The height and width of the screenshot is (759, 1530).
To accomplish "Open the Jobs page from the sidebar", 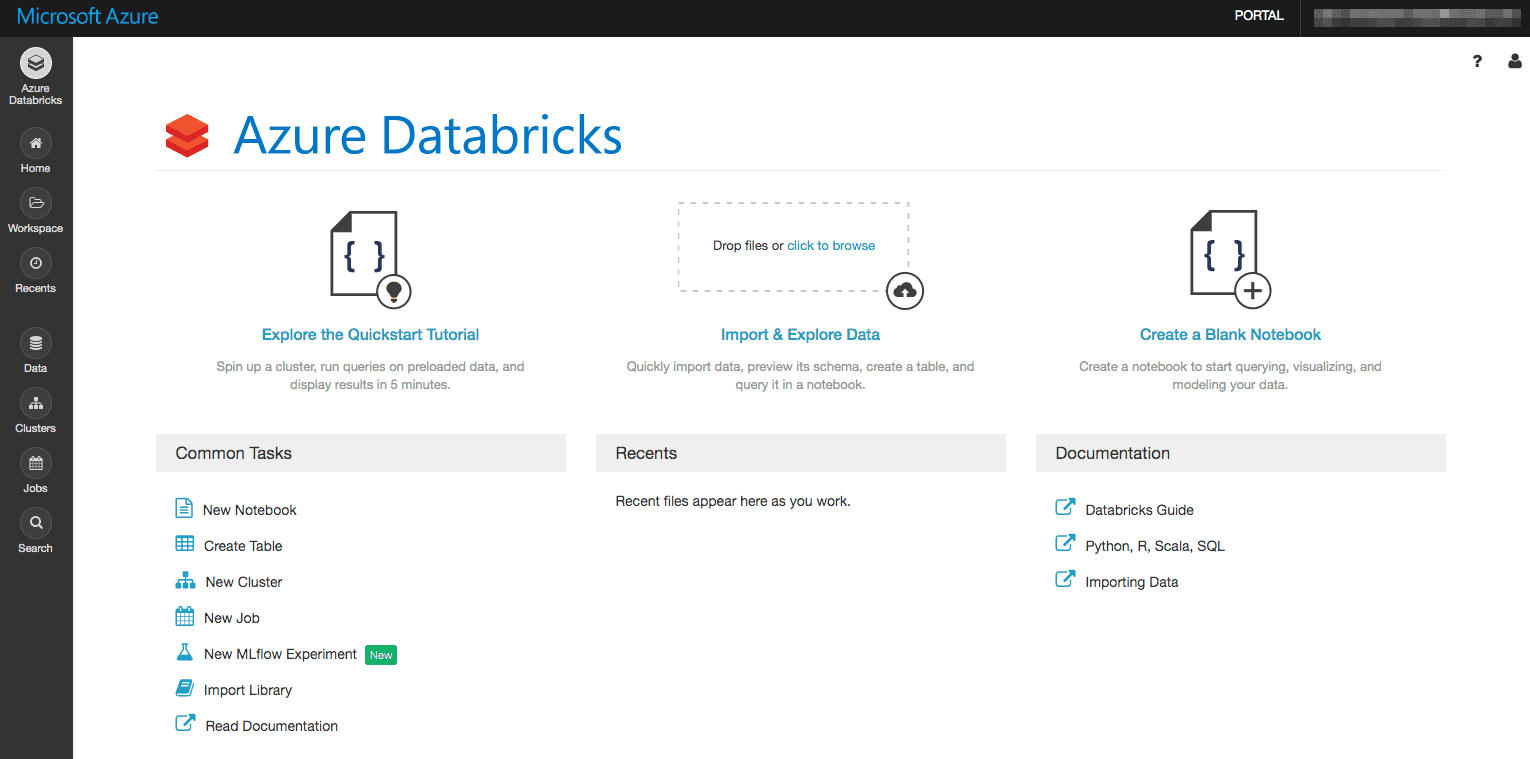I will coord(35,471).
